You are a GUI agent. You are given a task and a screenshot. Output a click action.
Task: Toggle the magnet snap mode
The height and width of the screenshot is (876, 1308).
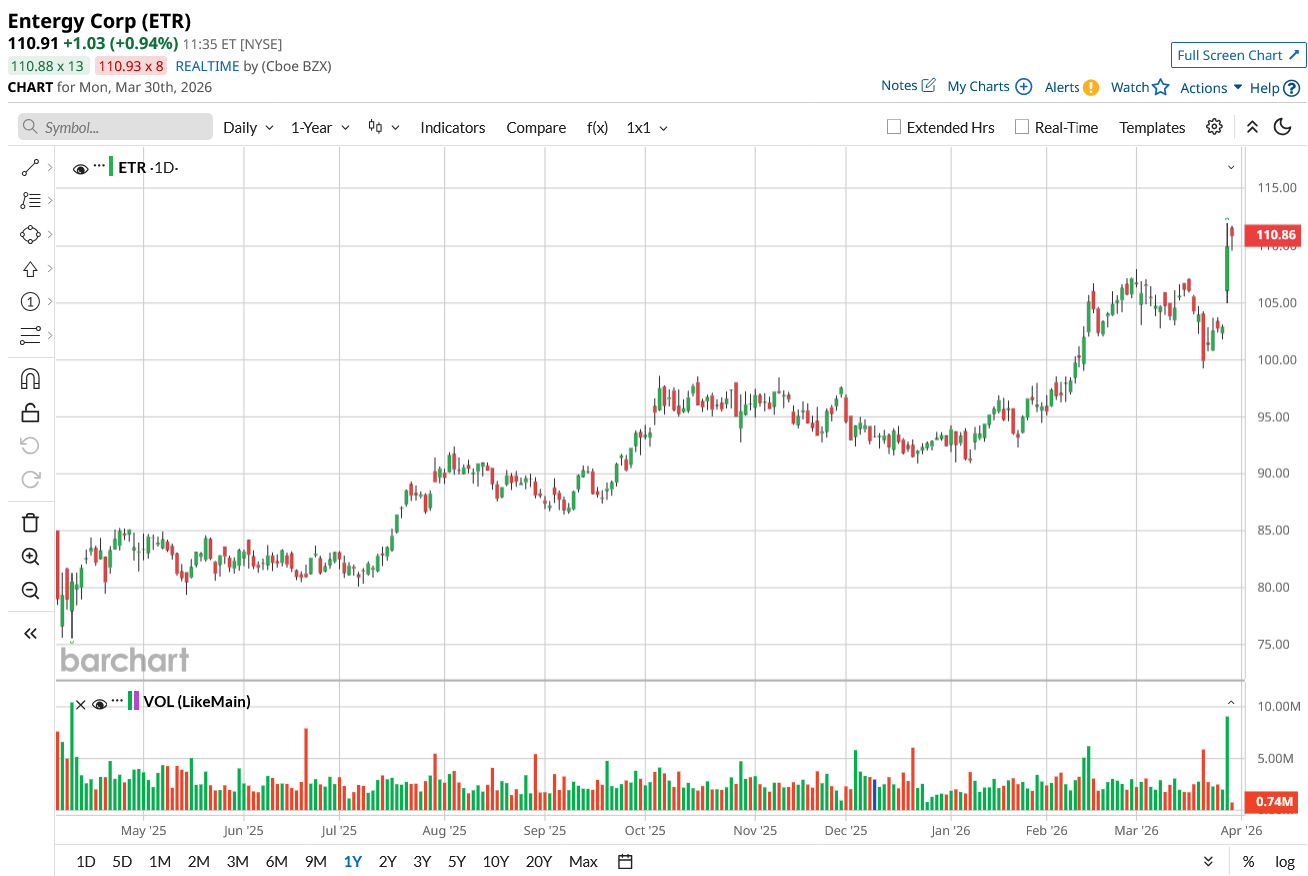click(30, 379)
